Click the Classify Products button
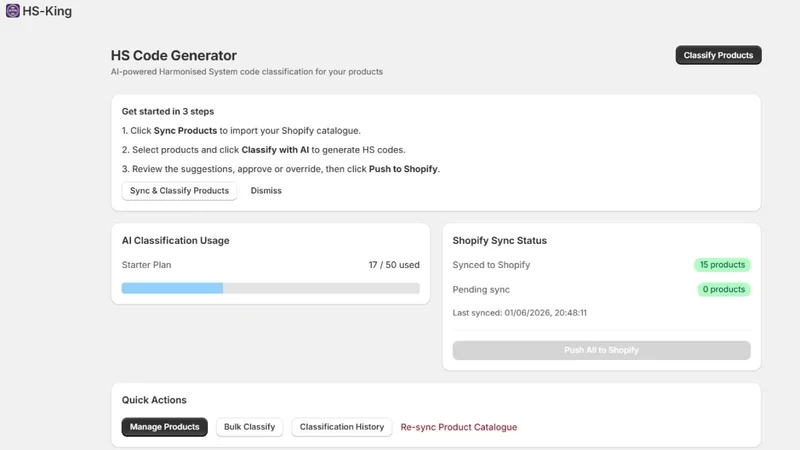Screen dimensions: 800x450 [x=718, y=55]
